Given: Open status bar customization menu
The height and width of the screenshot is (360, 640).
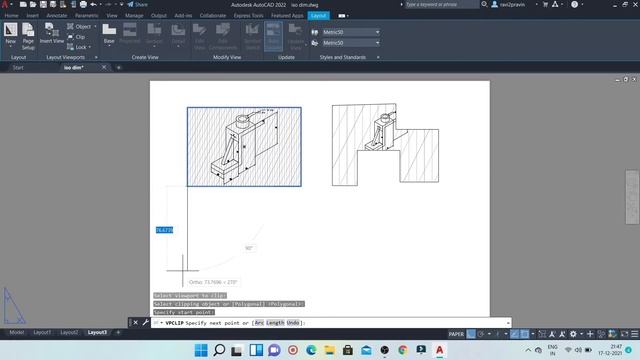Looking at the screenshot, I should [635, 334].
